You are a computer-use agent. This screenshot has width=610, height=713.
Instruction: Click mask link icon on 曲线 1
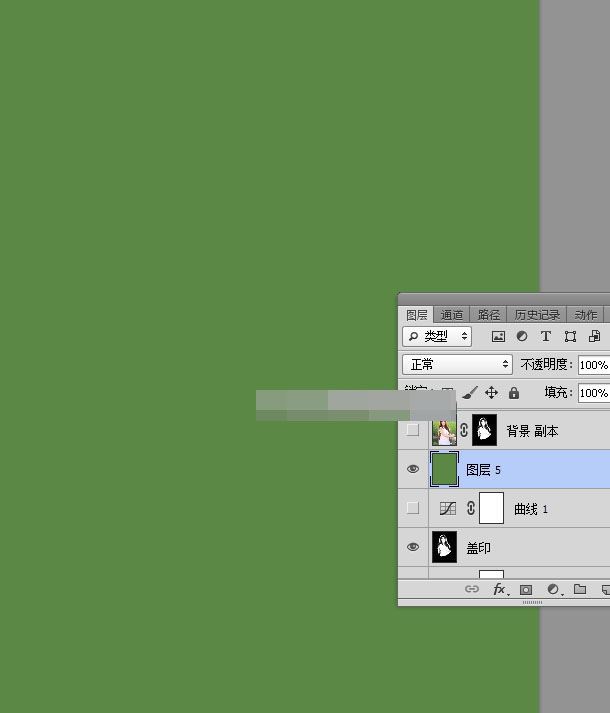pos(471,508)
